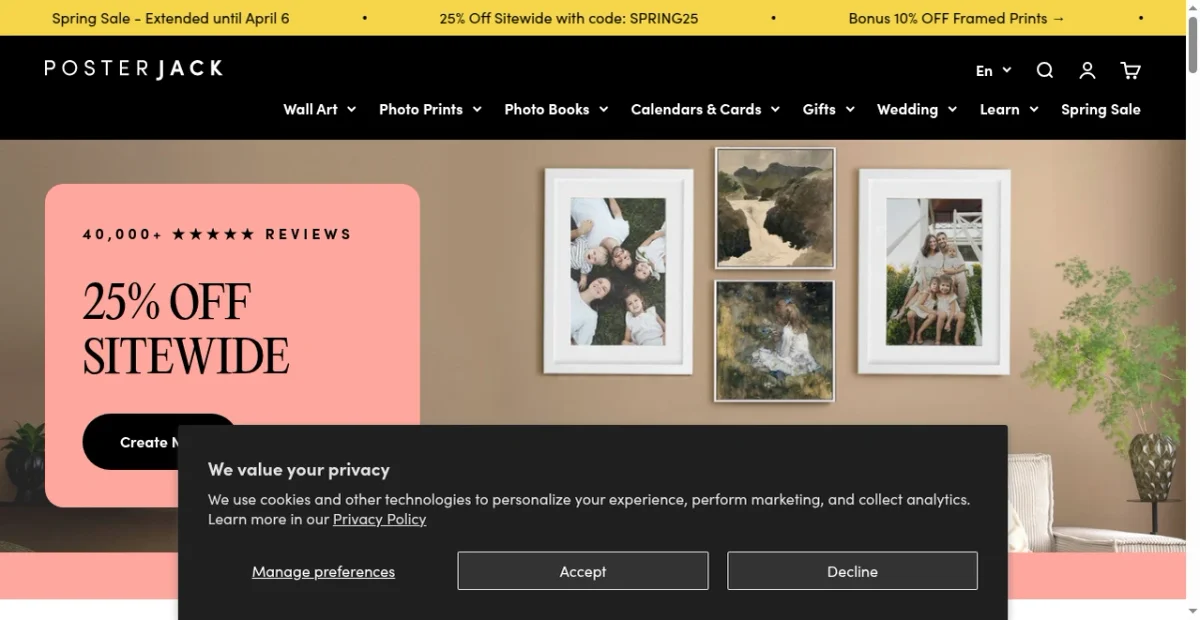Screen dimensions: 1200x620
Task: Open the Gifts menu
Action: click(828, 109)
